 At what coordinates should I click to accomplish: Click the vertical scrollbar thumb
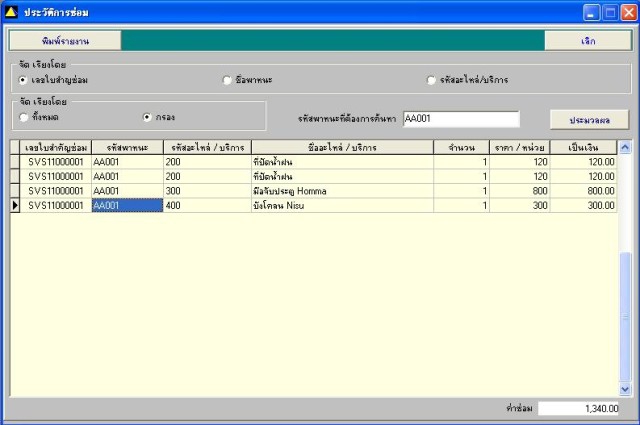coord(625,317)
